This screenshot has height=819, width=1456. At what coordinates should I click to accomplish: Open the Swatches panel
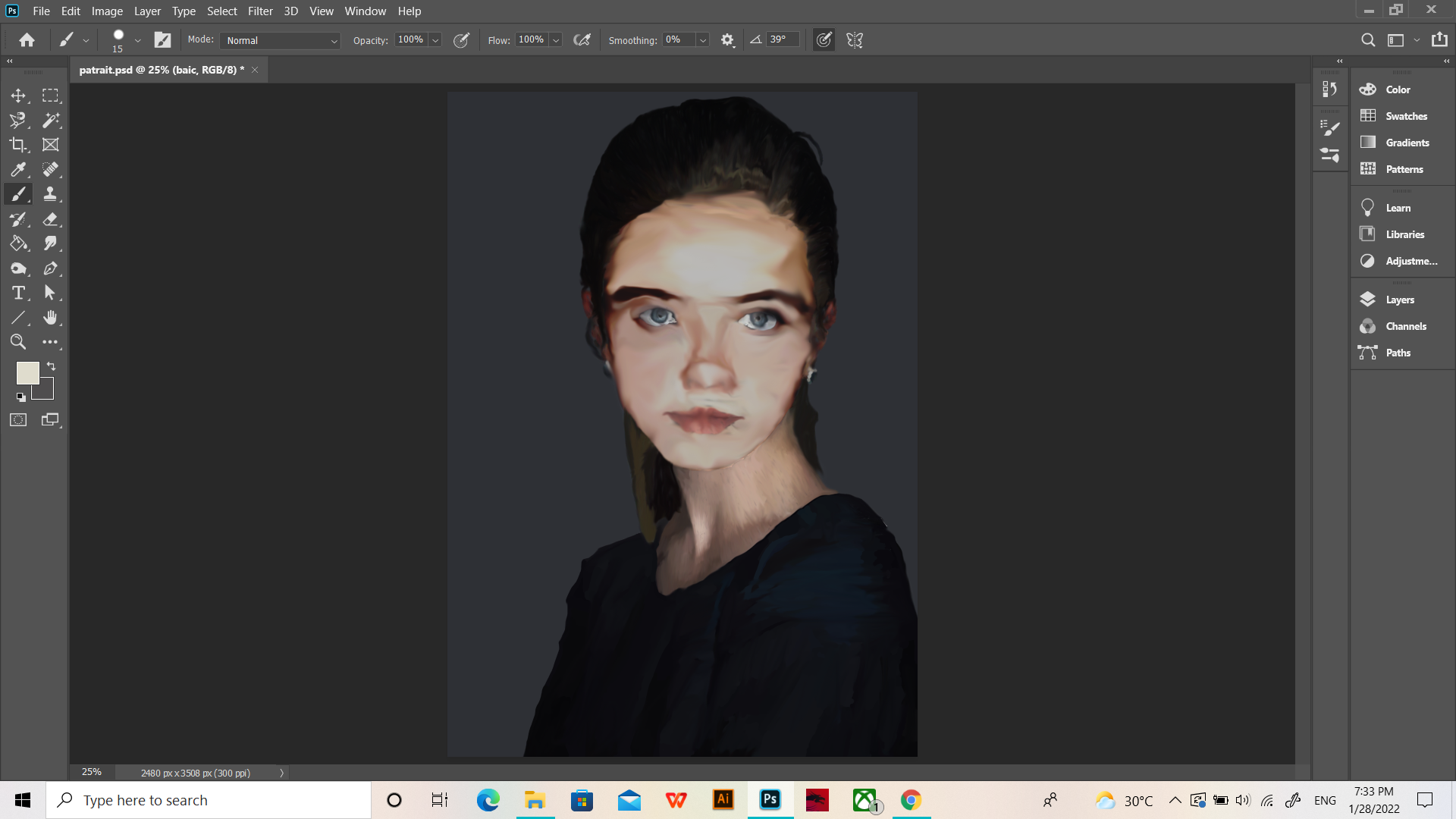(x=1405, y=116)
